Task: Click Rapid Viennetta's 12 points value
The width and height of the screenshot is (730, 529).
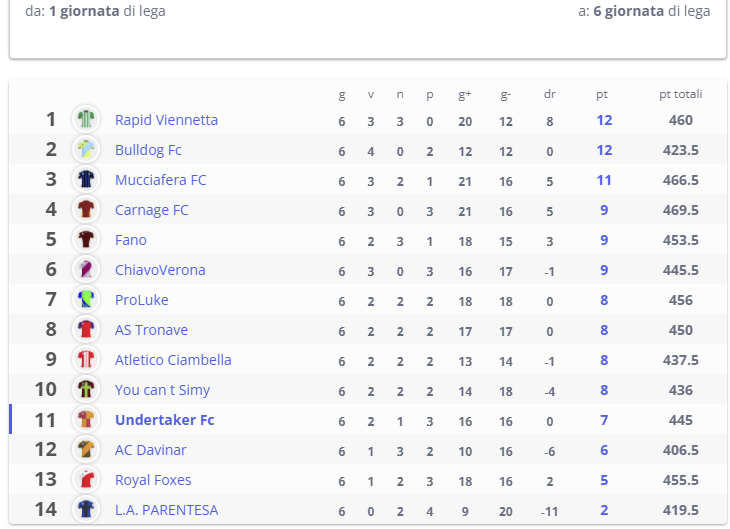Action: point(604,120)
